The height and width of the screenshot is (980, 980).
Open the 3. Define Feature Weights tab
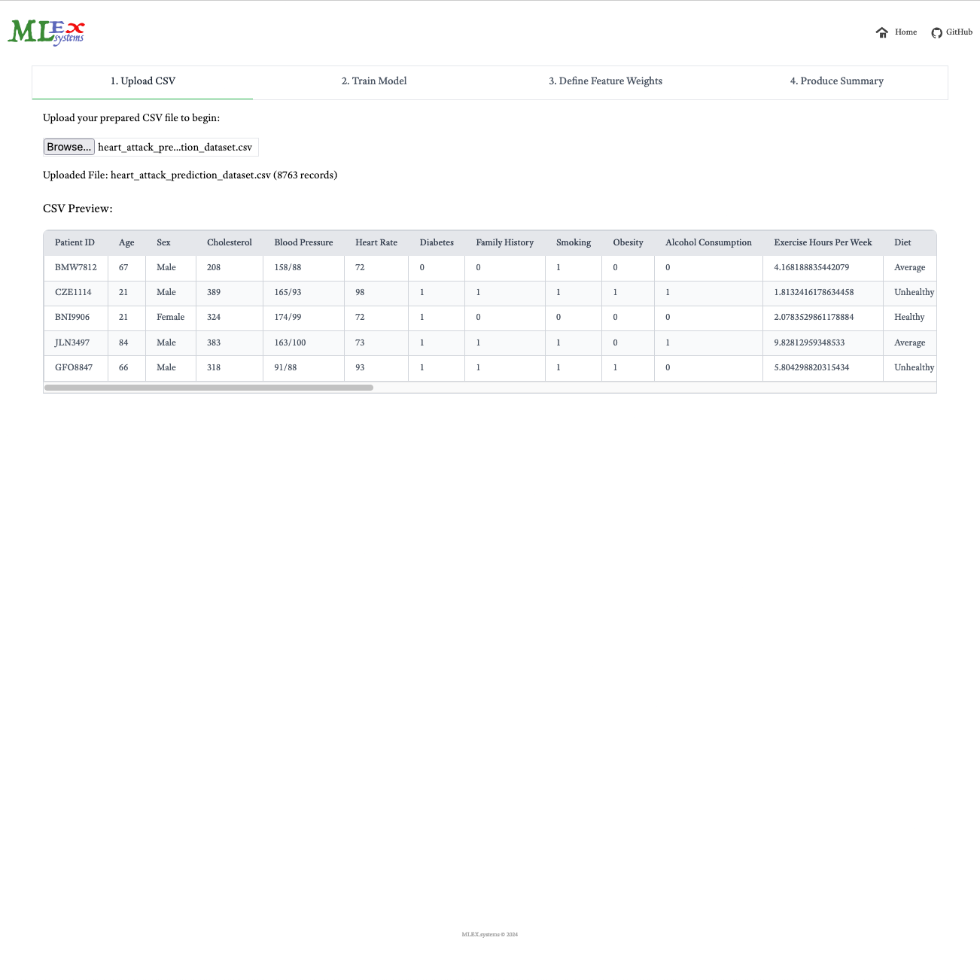pos(605,81)
